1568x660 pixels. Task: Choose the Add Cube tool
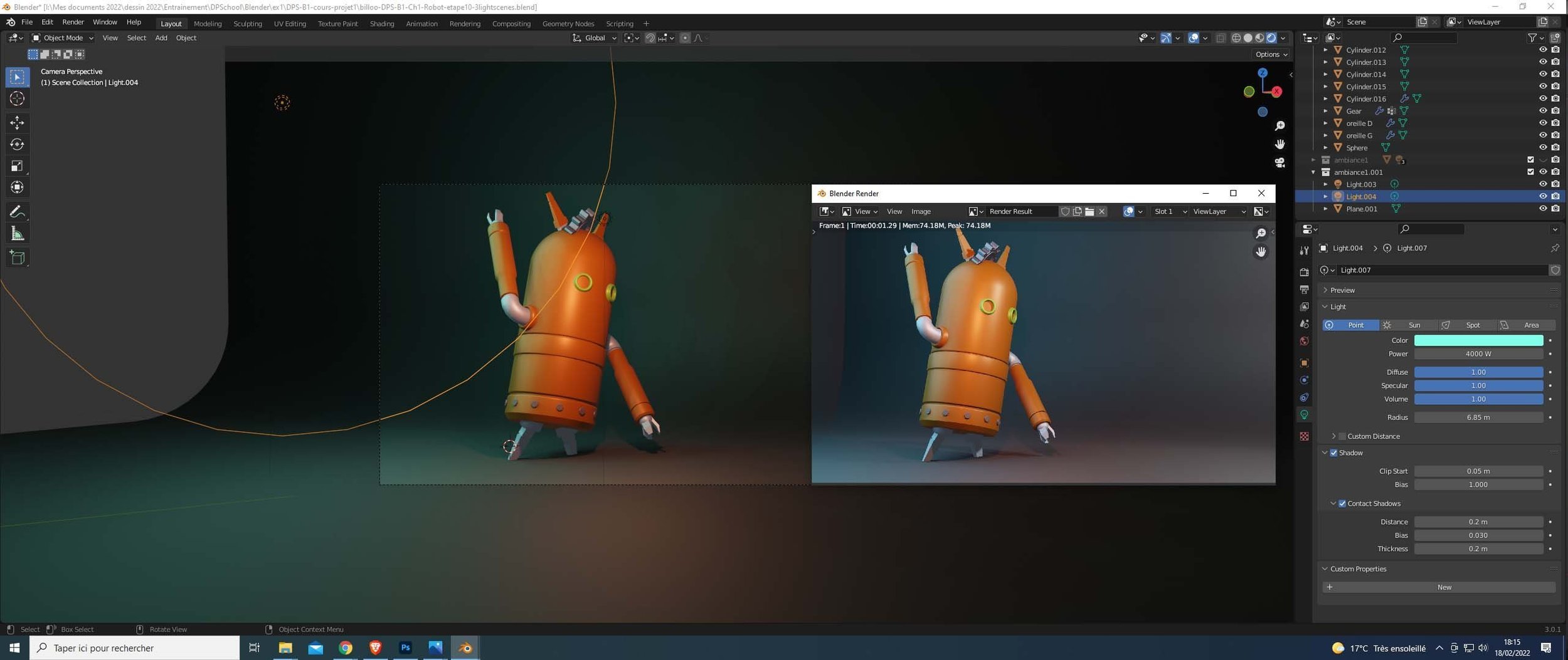(x=17, y=258)
